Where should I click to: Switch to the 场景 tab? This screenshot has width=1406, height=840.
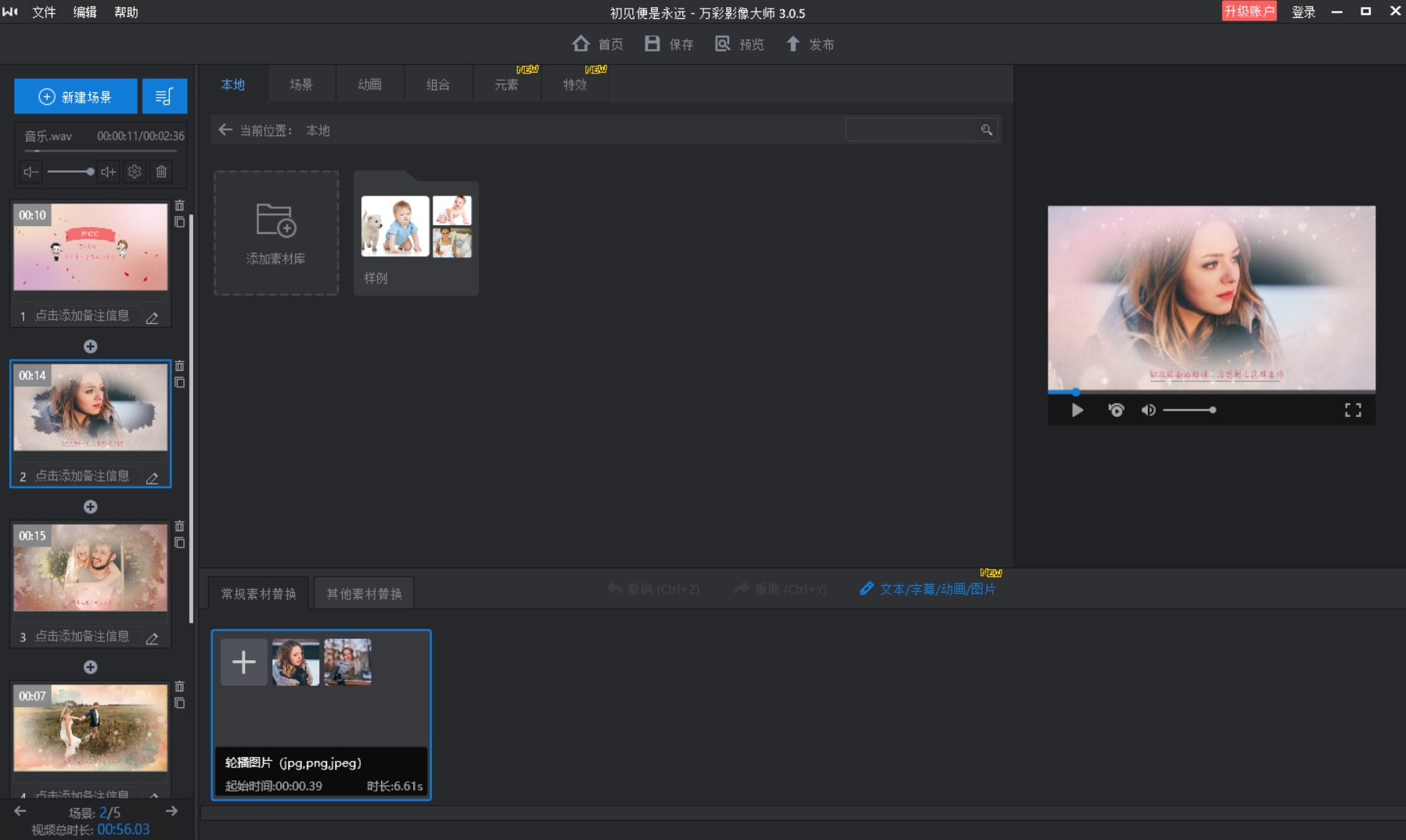[x=301, y=84]
